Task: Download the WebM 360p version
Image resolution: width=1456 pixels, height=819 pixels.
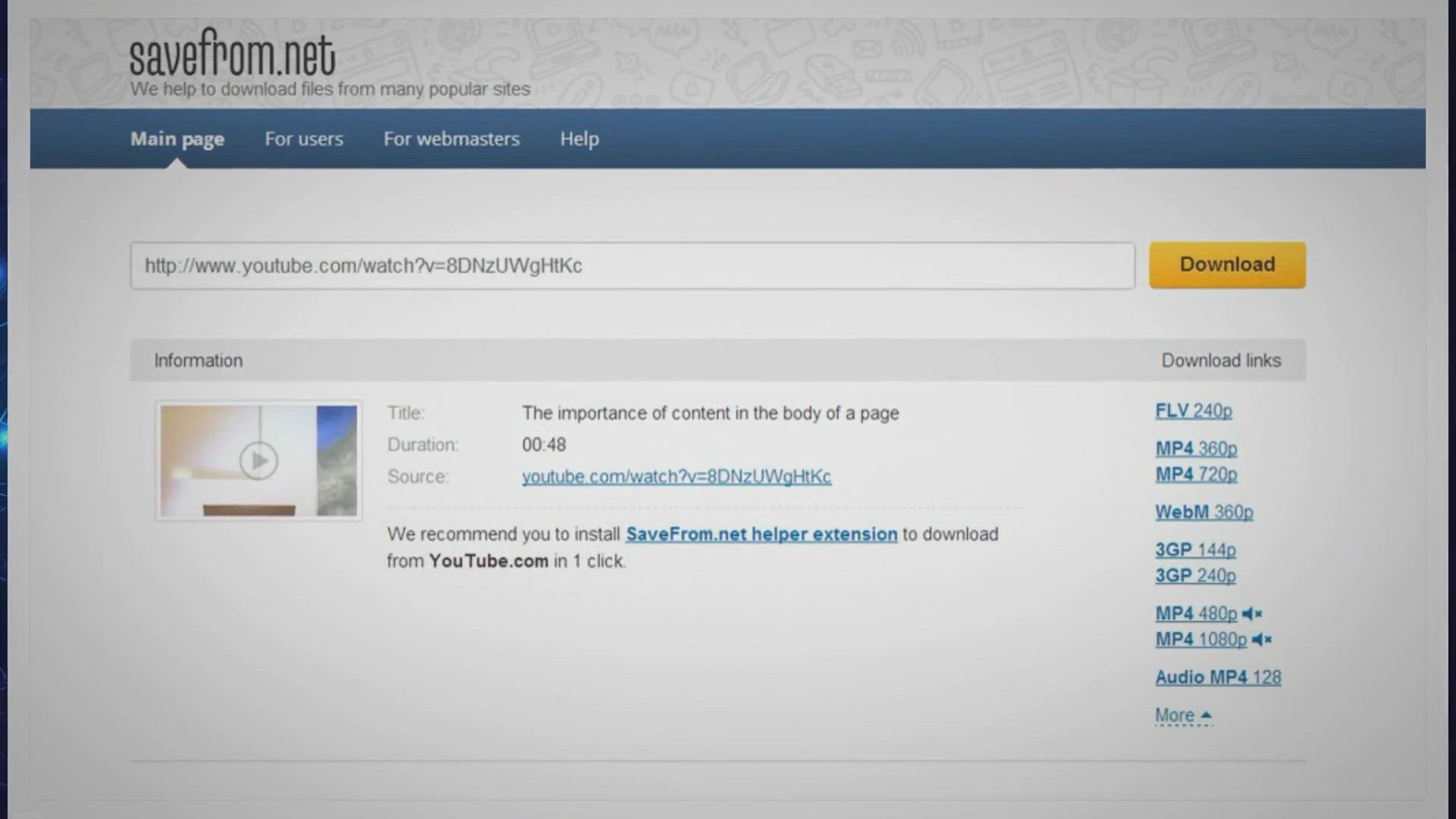Action: tap(1204, 513)
